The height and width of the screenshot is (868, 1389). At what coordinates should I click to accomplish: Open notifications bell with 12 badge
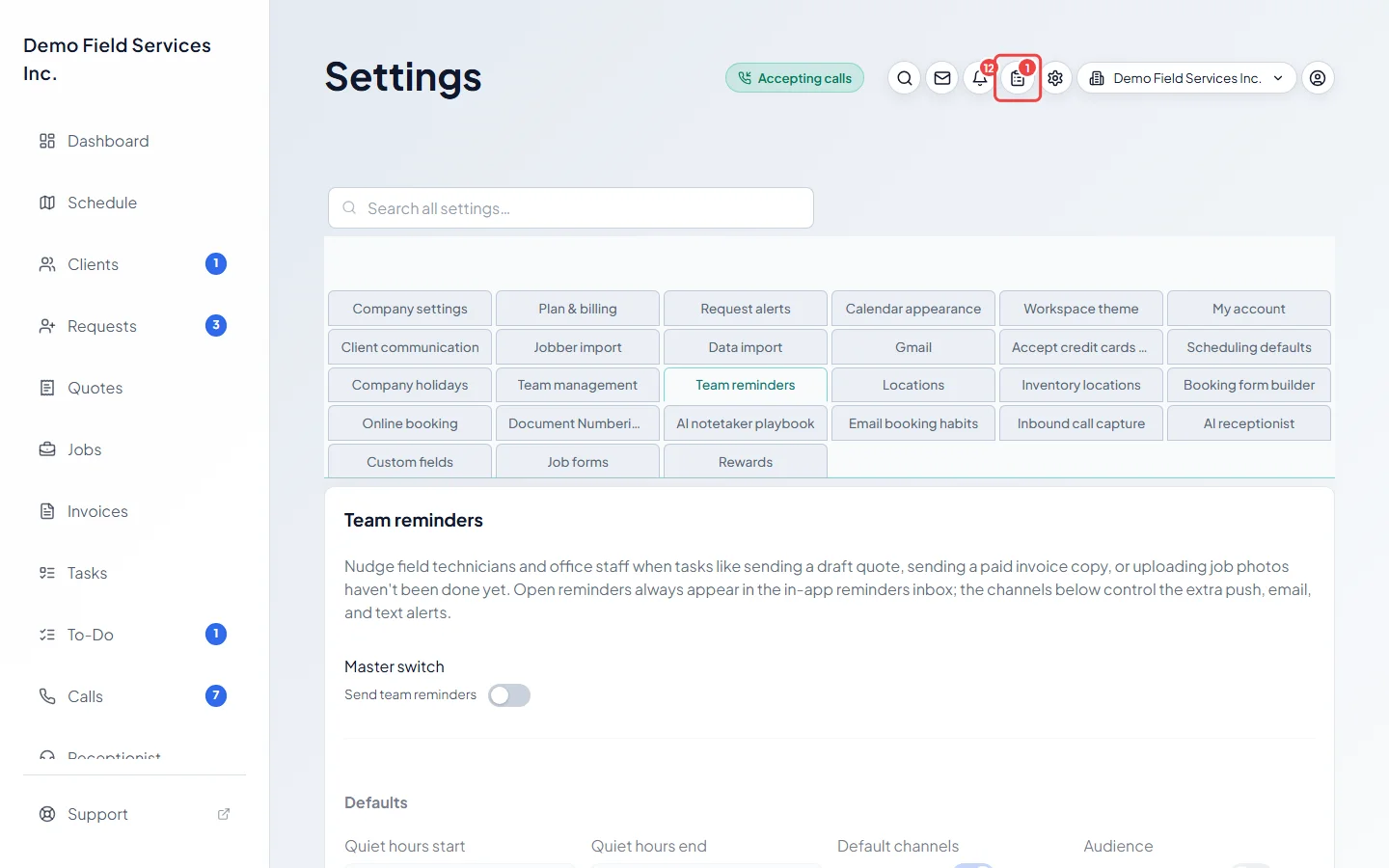coord(980,78)
